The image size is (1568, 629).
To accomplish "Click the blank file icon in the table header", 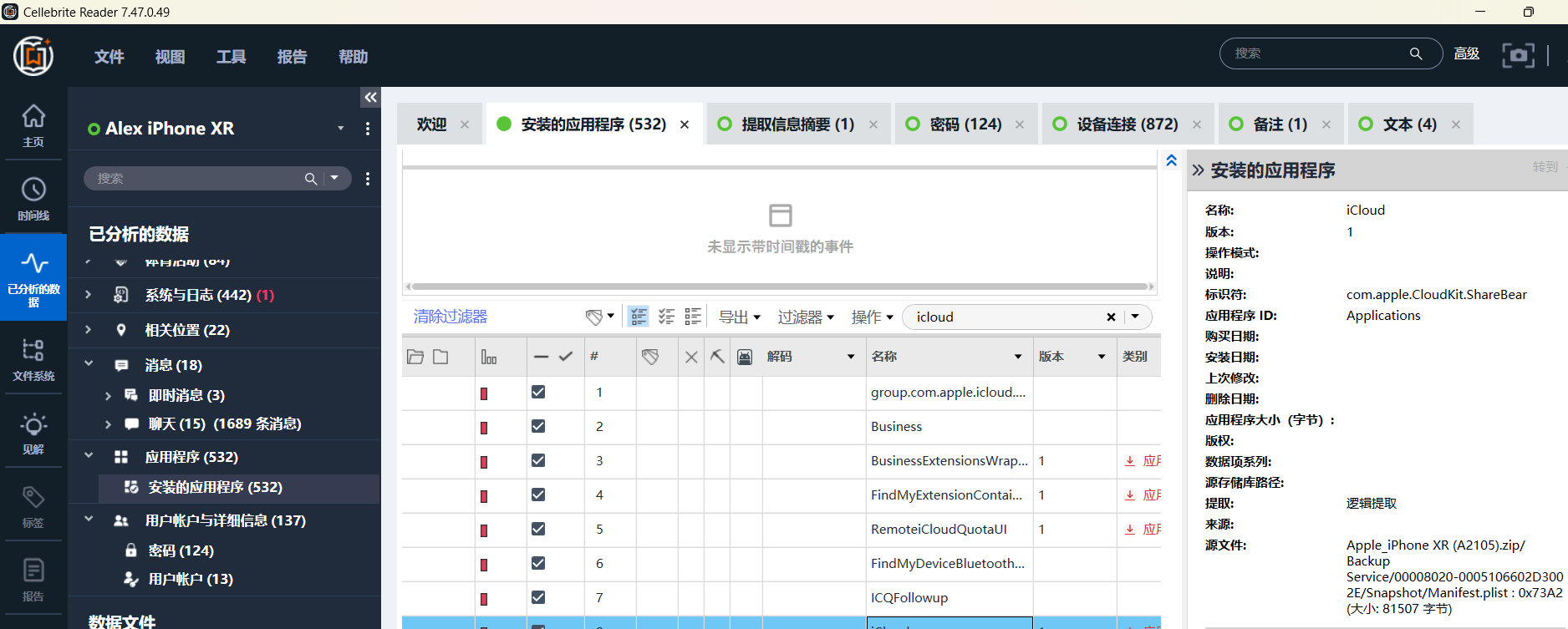I will click(x=440, y=357).
